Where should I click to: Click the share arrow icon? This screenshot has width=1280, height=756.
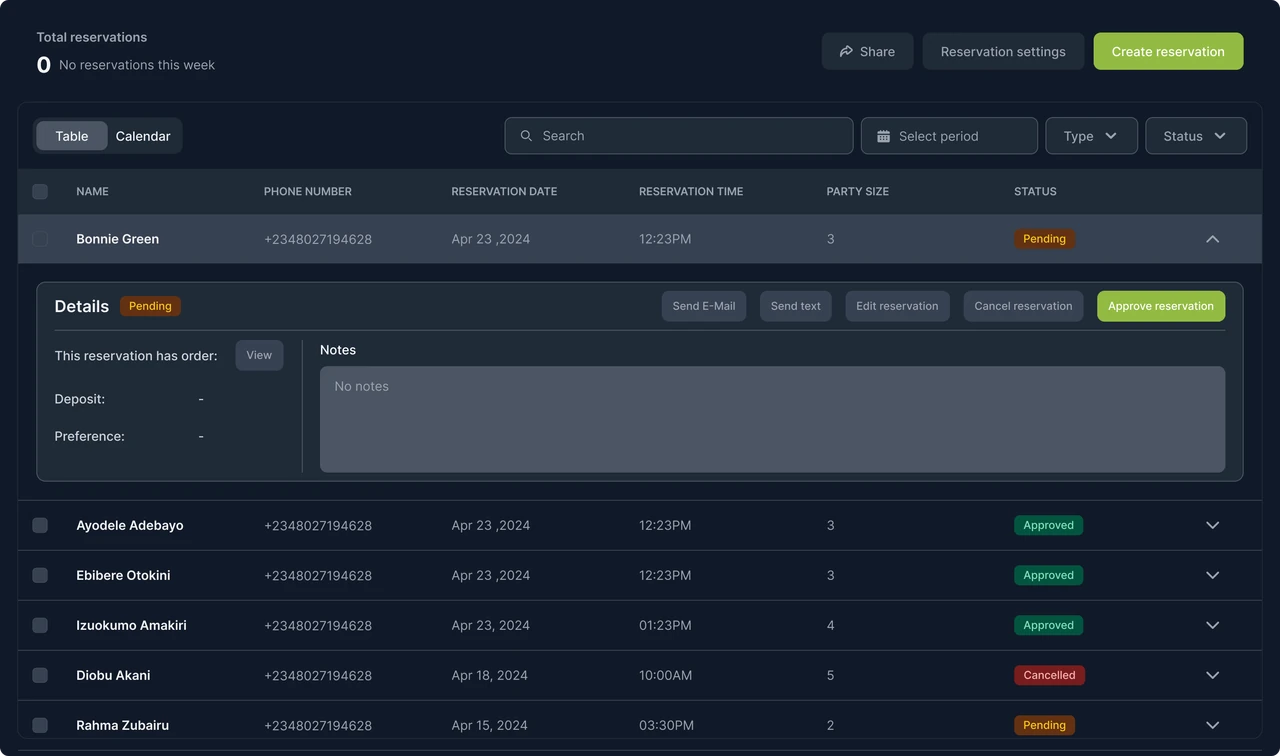tap(846, 51)
